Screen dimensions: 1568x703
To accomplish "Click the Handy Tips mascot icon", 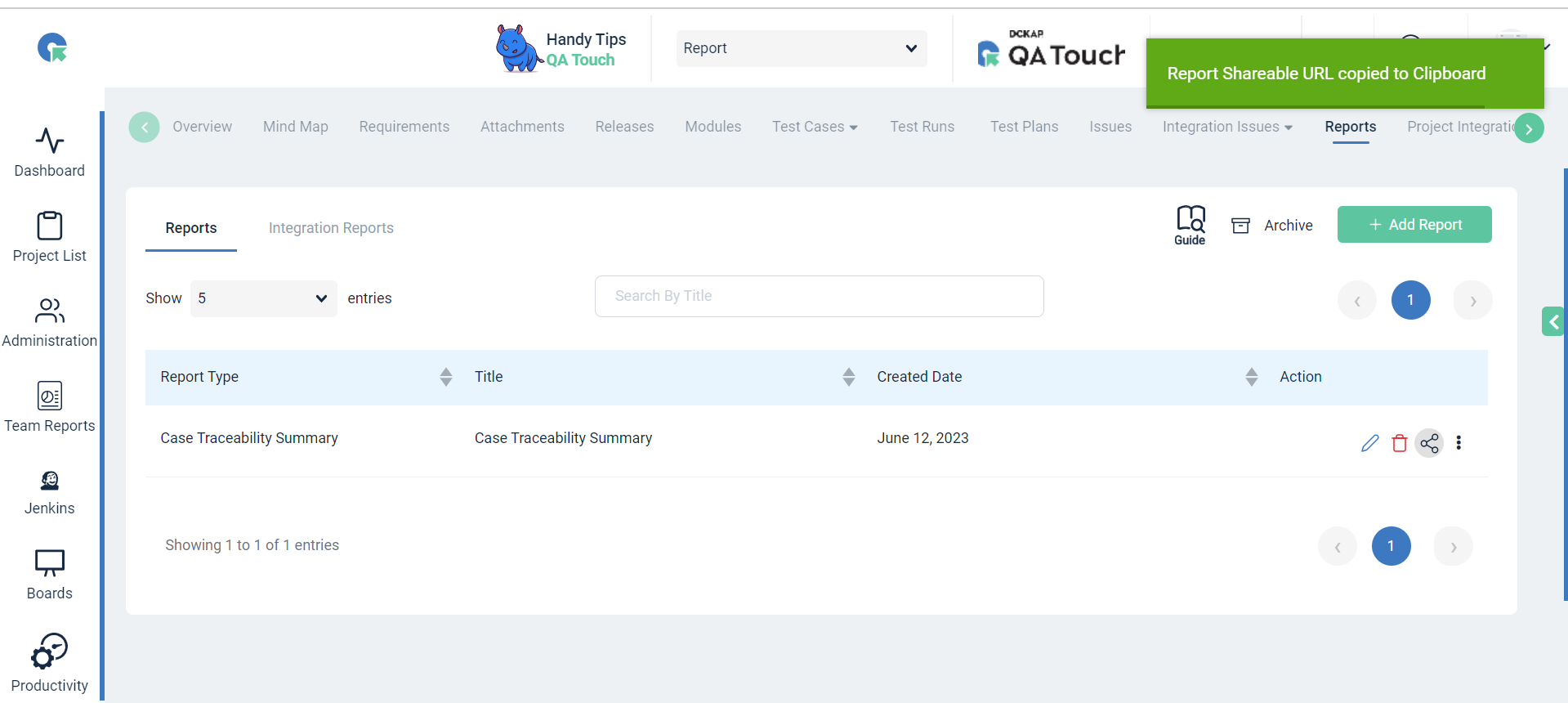I will pos(518,48).
